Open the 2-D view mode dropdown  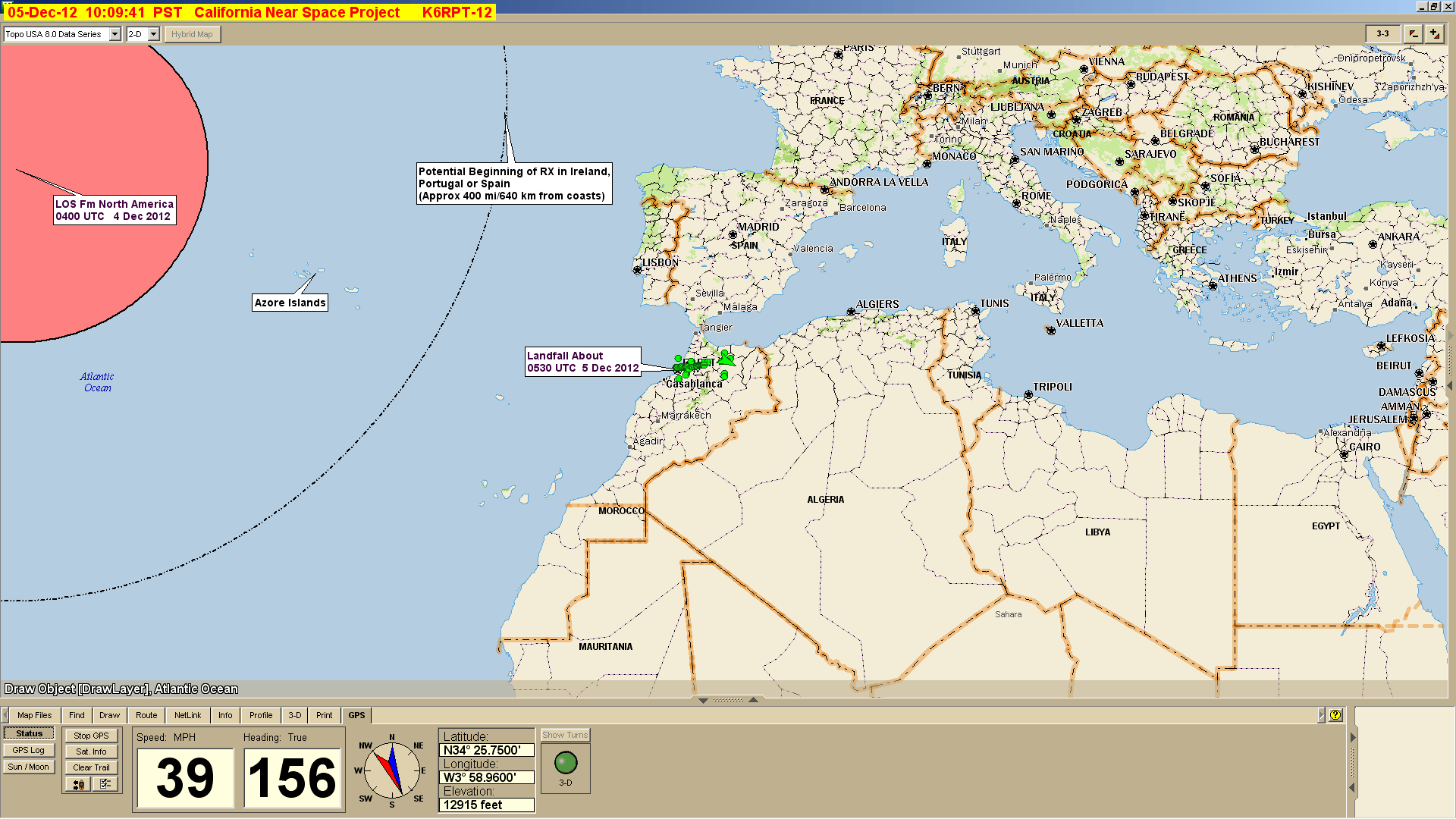(153, 34)
